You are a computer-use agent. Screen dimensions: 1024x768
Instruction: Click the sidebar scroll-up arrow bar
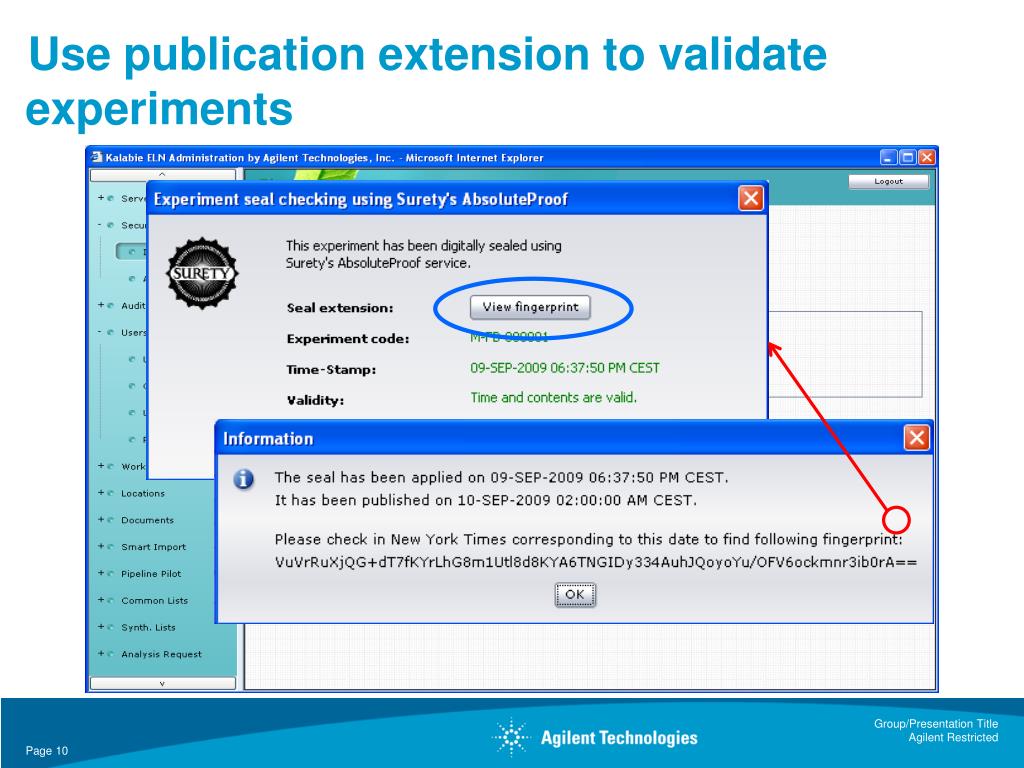click(163, 175)
